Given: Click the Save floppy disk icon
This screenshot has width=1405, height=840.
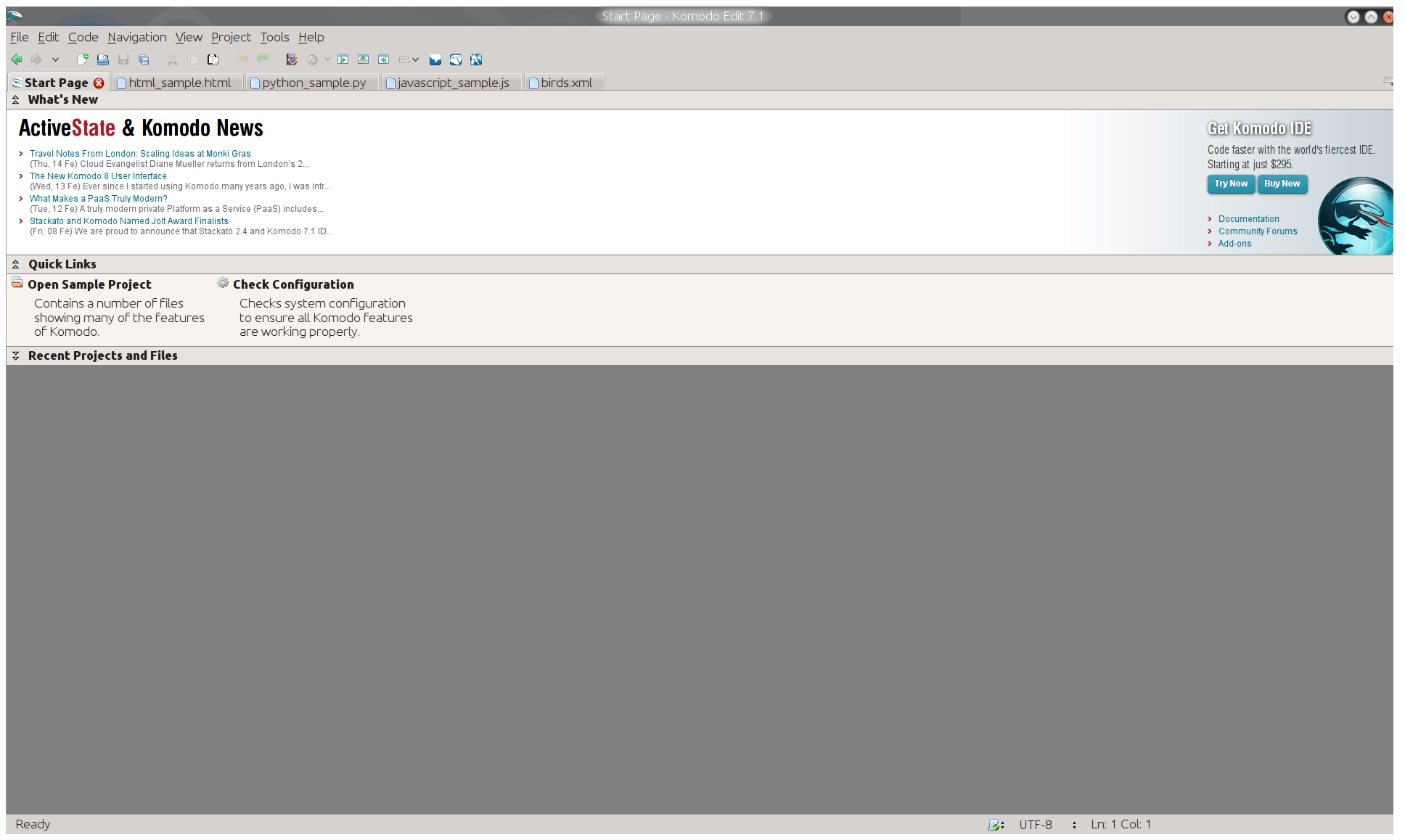Looking at the screenshot, I should (123, 59).
